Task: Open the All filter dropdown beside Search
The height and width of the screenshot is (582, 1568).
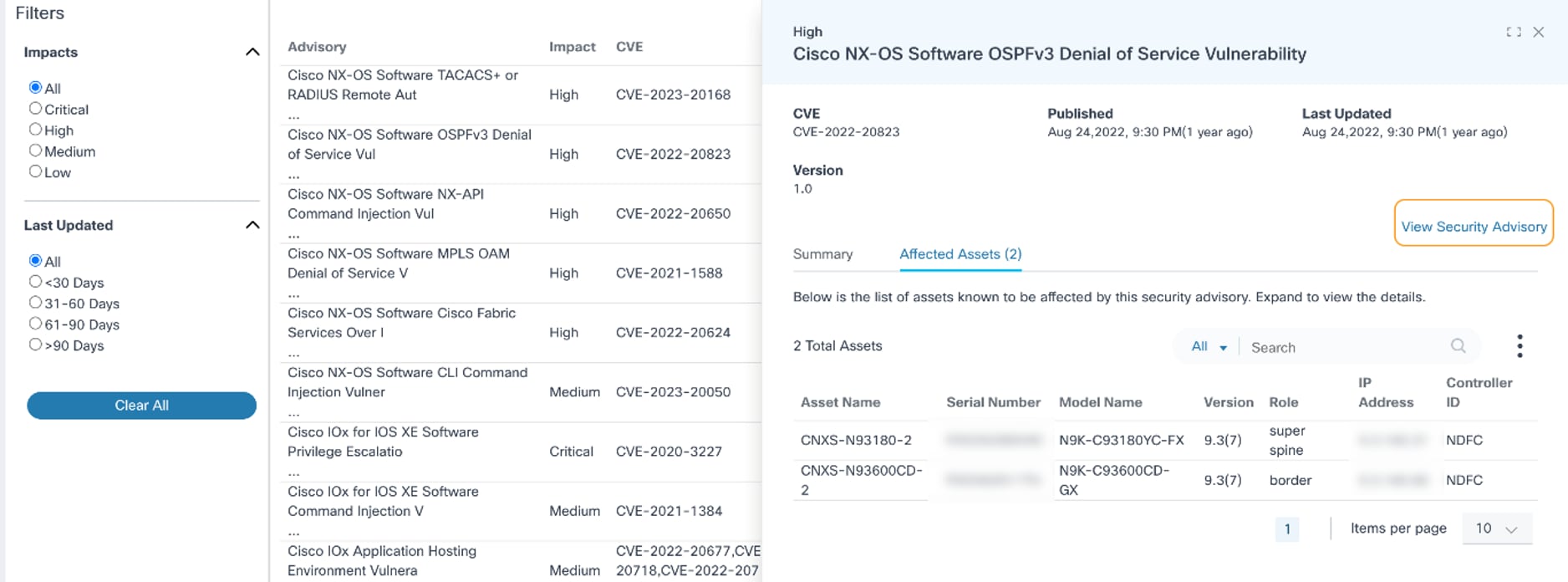Action: pos(1209,347)
